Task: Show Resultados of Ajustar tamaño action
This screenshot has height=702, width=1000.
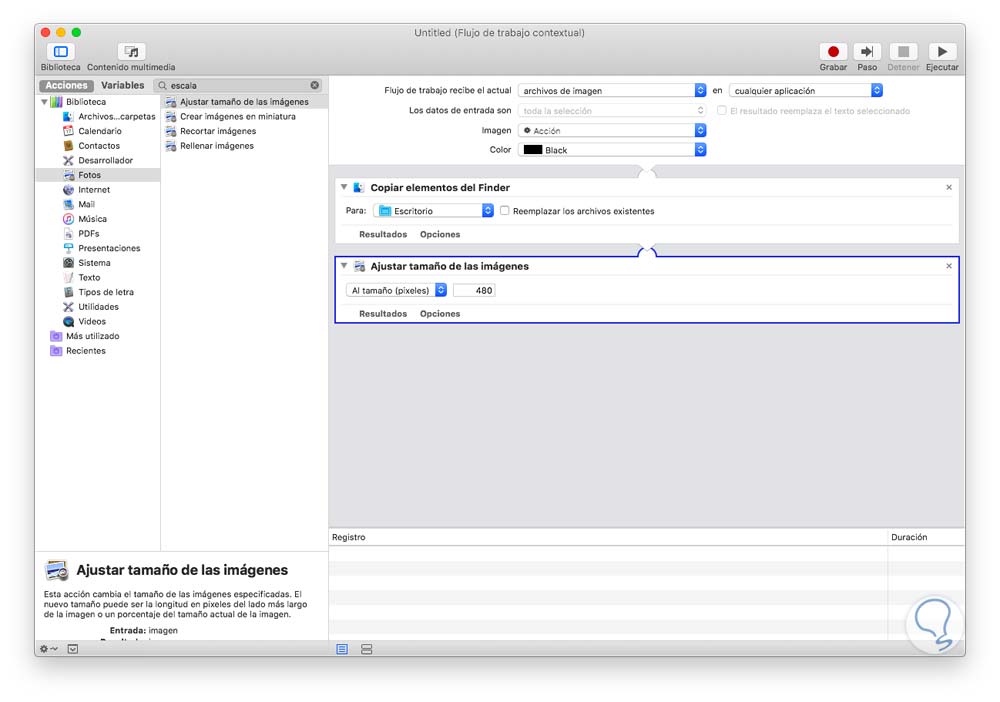Action: coord(383,314)
